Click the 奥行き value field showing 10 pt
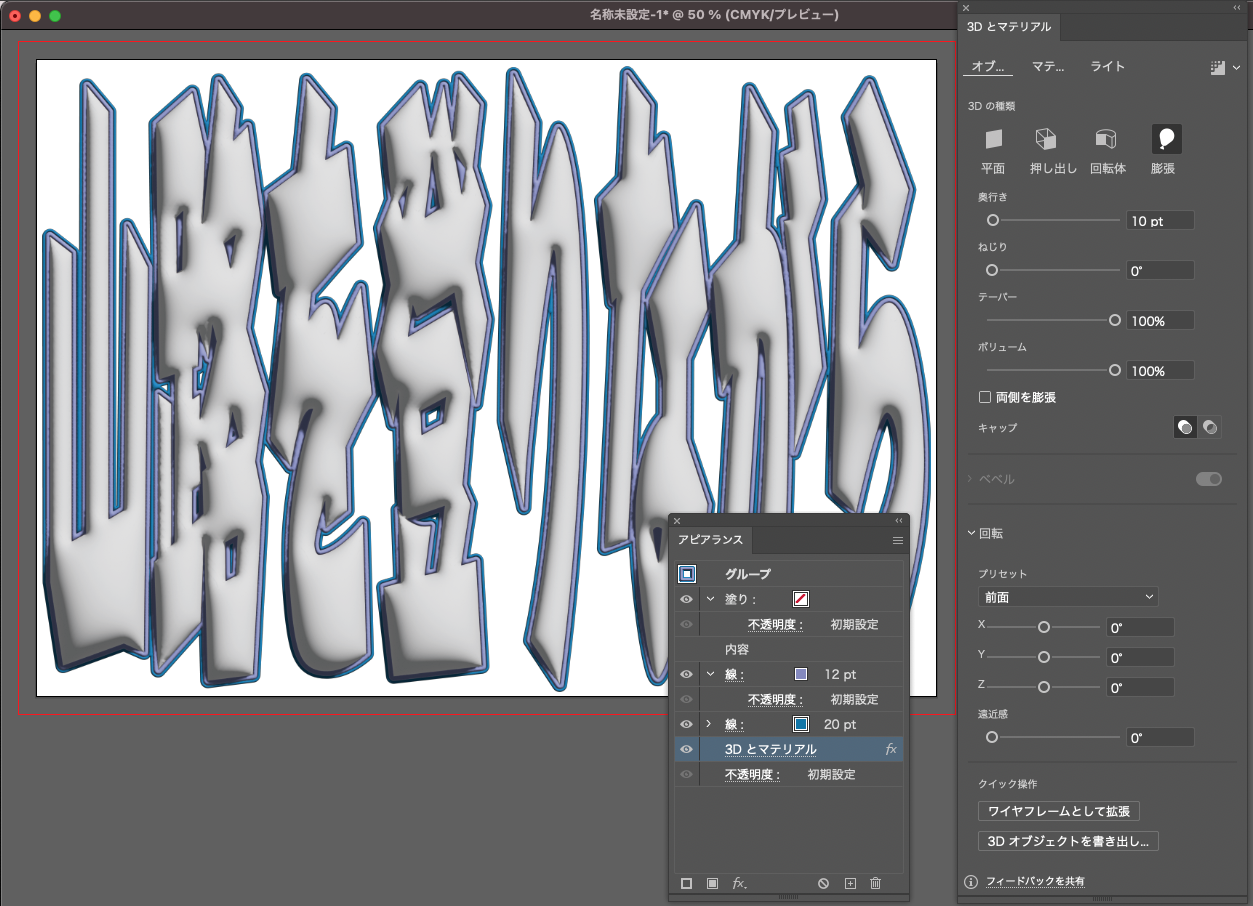The height and width of the screenshot is (906, 1253). pyautogui.click(x=1159, y=220)
